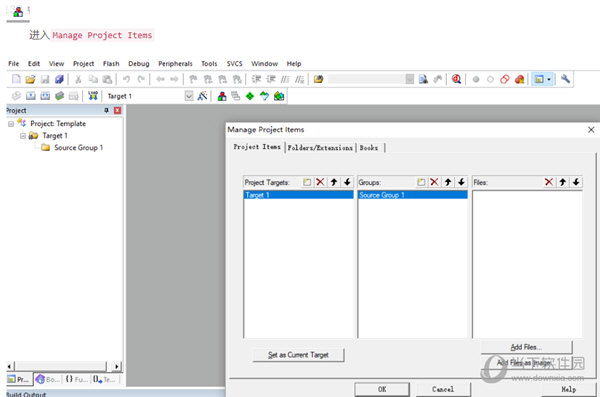Delete the selected group
The image size is (600, 397).
click(x=434, y=182)
